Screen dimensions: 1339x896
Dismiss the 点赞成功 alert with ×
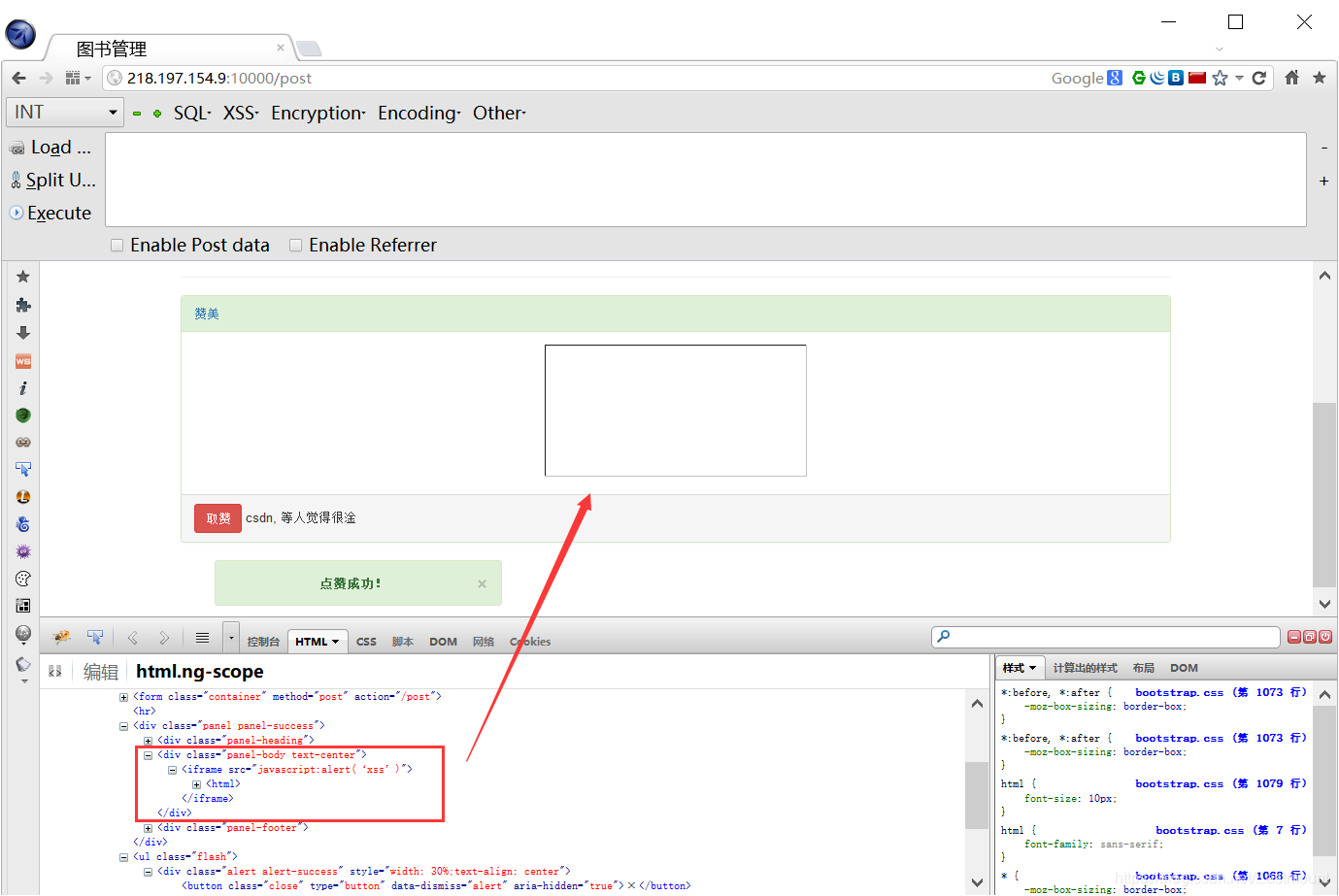point(482,583)
